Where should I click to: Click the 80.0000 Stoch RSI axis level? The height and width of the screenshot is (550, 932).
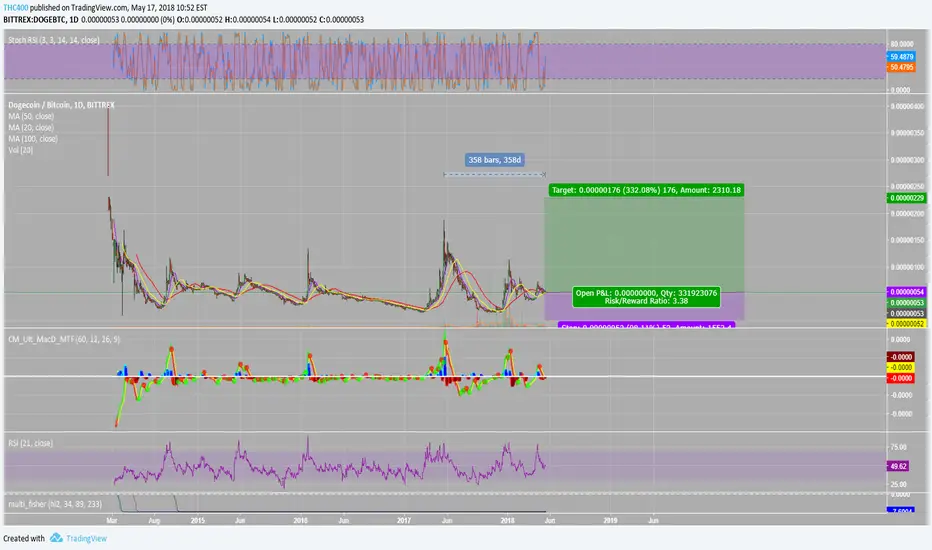point(901,45)
